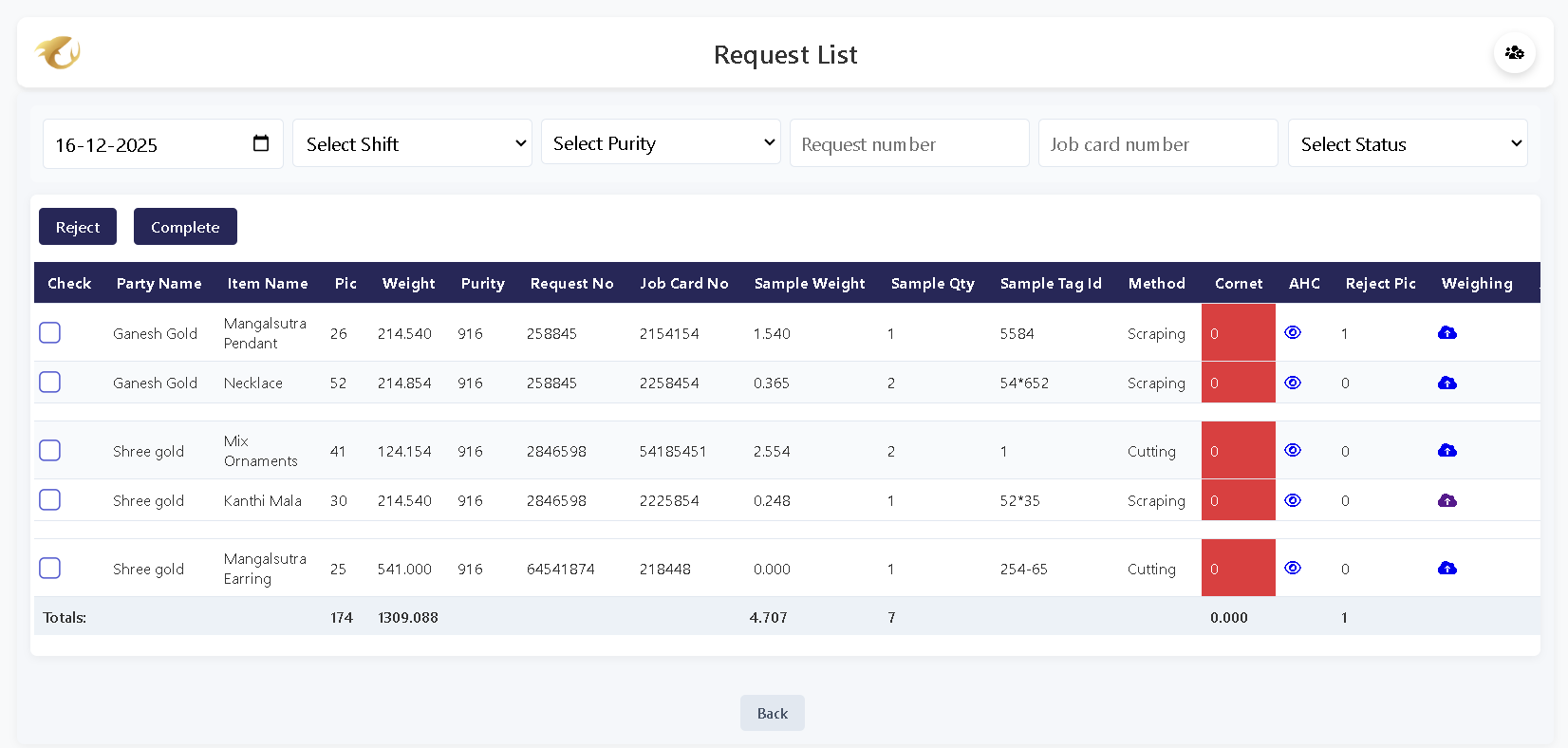Expand the Select Purity dropdown
Image resolution: width=1568 pixels, height=748 pixels.
(661, 142)
